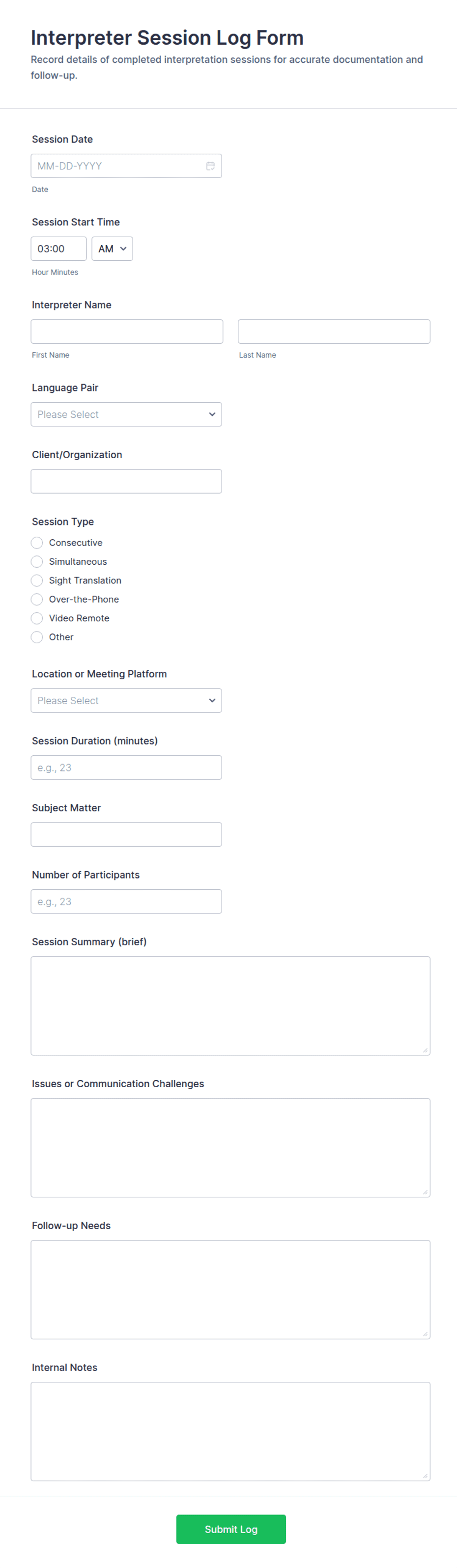Click the Session Duration minutes field

pos(126,768)
